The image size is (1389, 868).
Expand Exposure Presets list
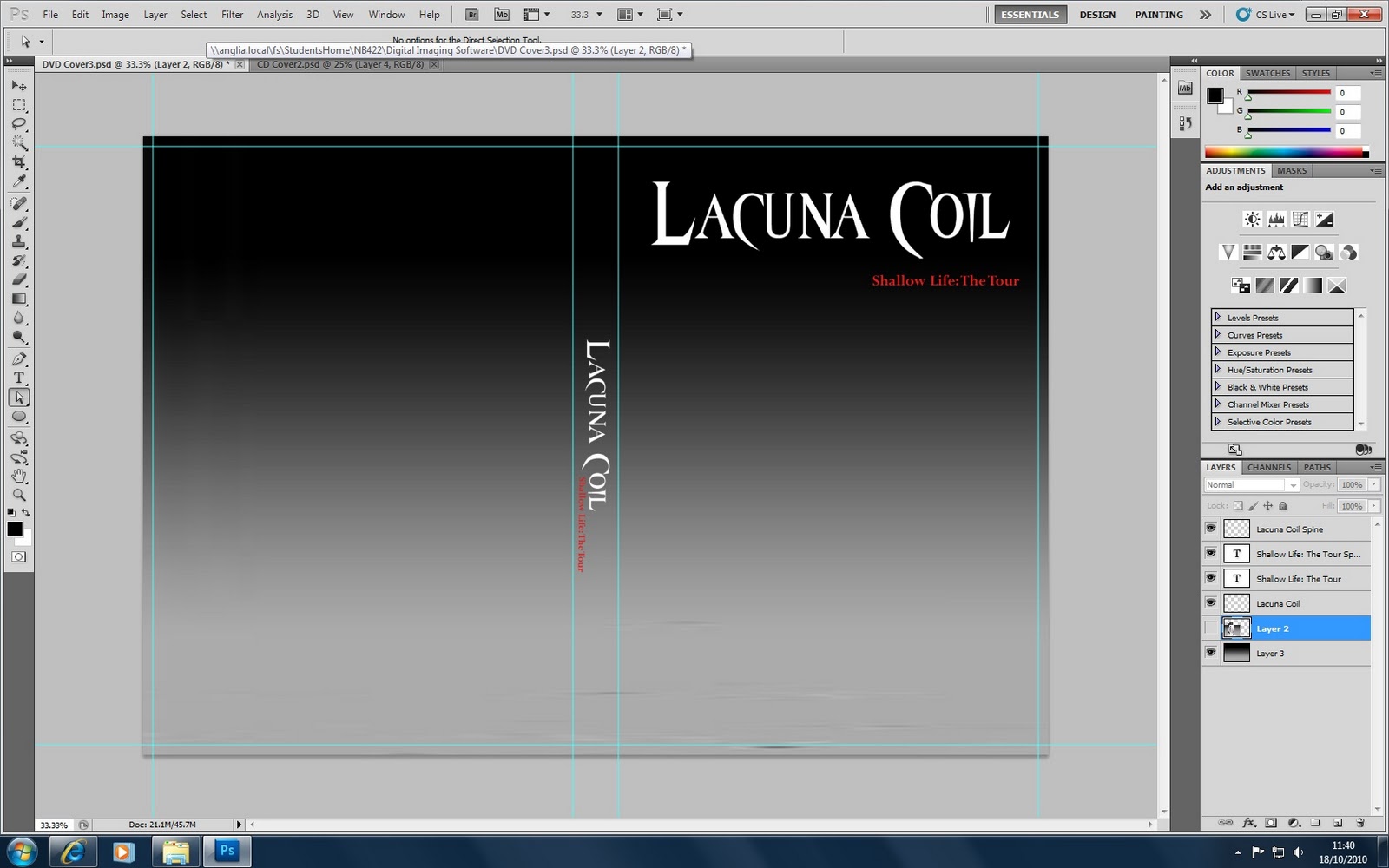tap(1218, 352)
